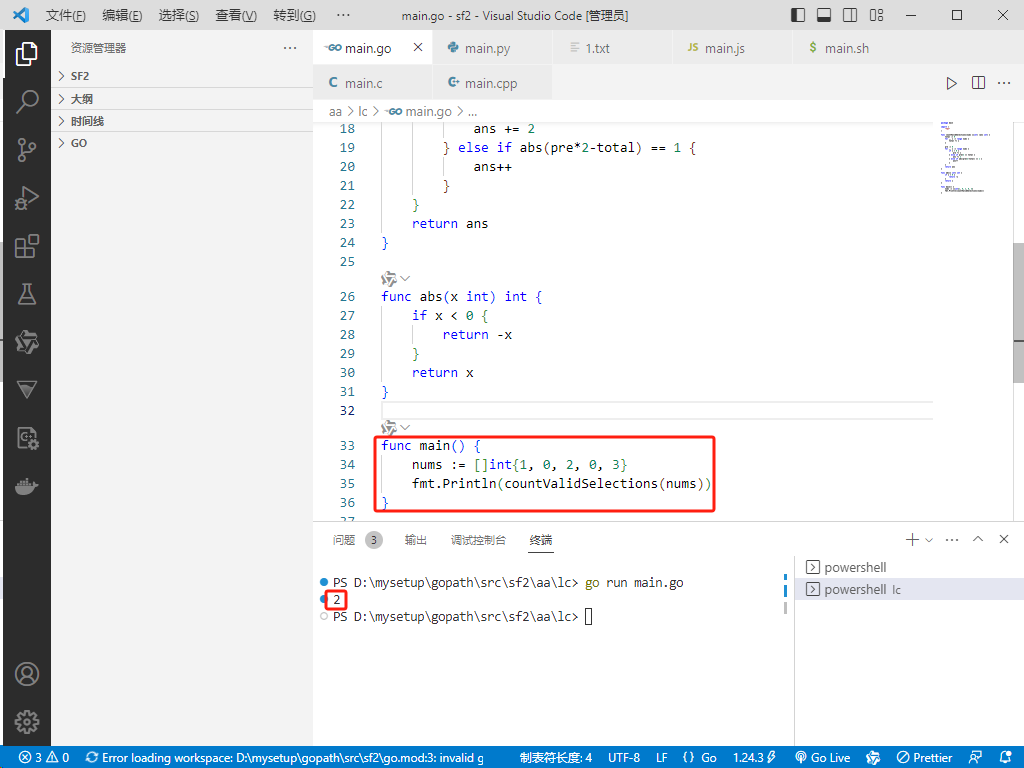Split the editor to the right
Viewport: 1024px width, 768px height.
[978, 83]
